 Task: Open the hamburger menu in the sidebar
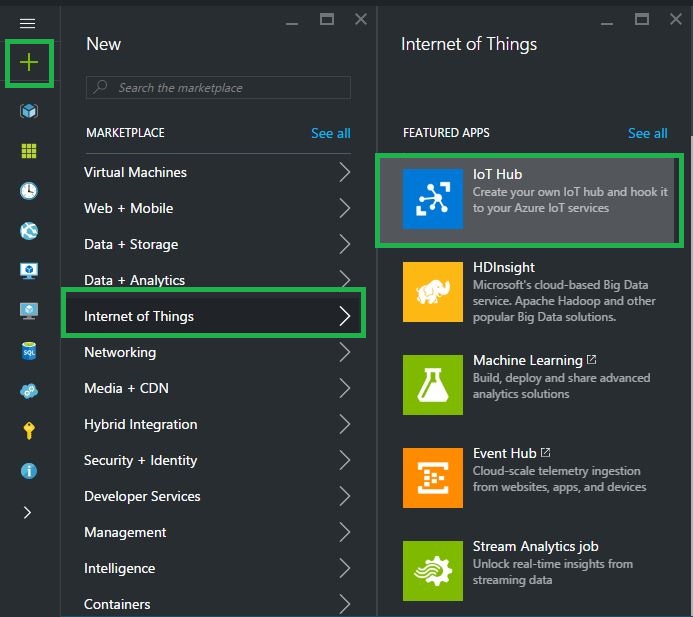(x=28, y=23)
